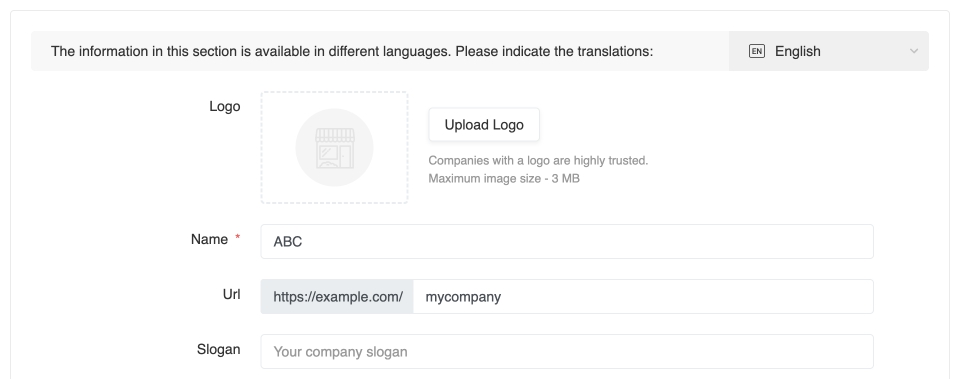Focus the Name field containing ABC
Image resolution: width=959 pixels, height=379 pixels.
(x=567, y=241)
